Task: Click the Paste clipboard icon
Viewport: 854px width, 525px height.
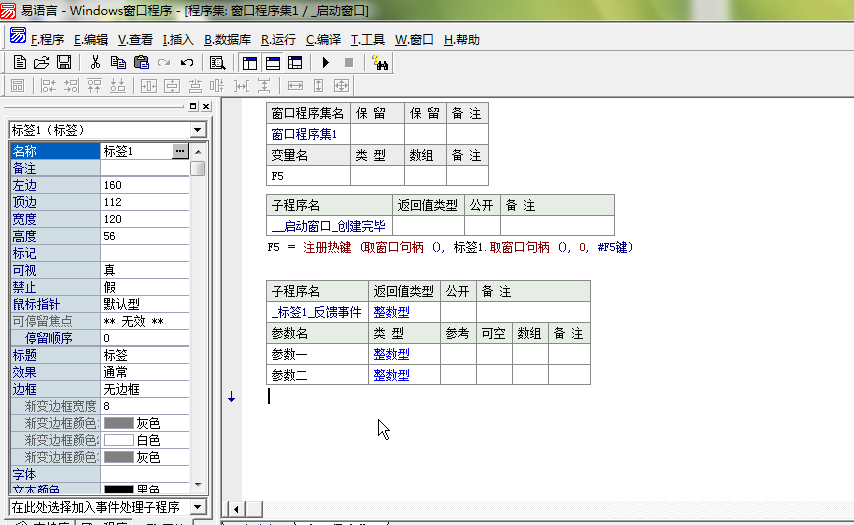Action: coord(140,62)
